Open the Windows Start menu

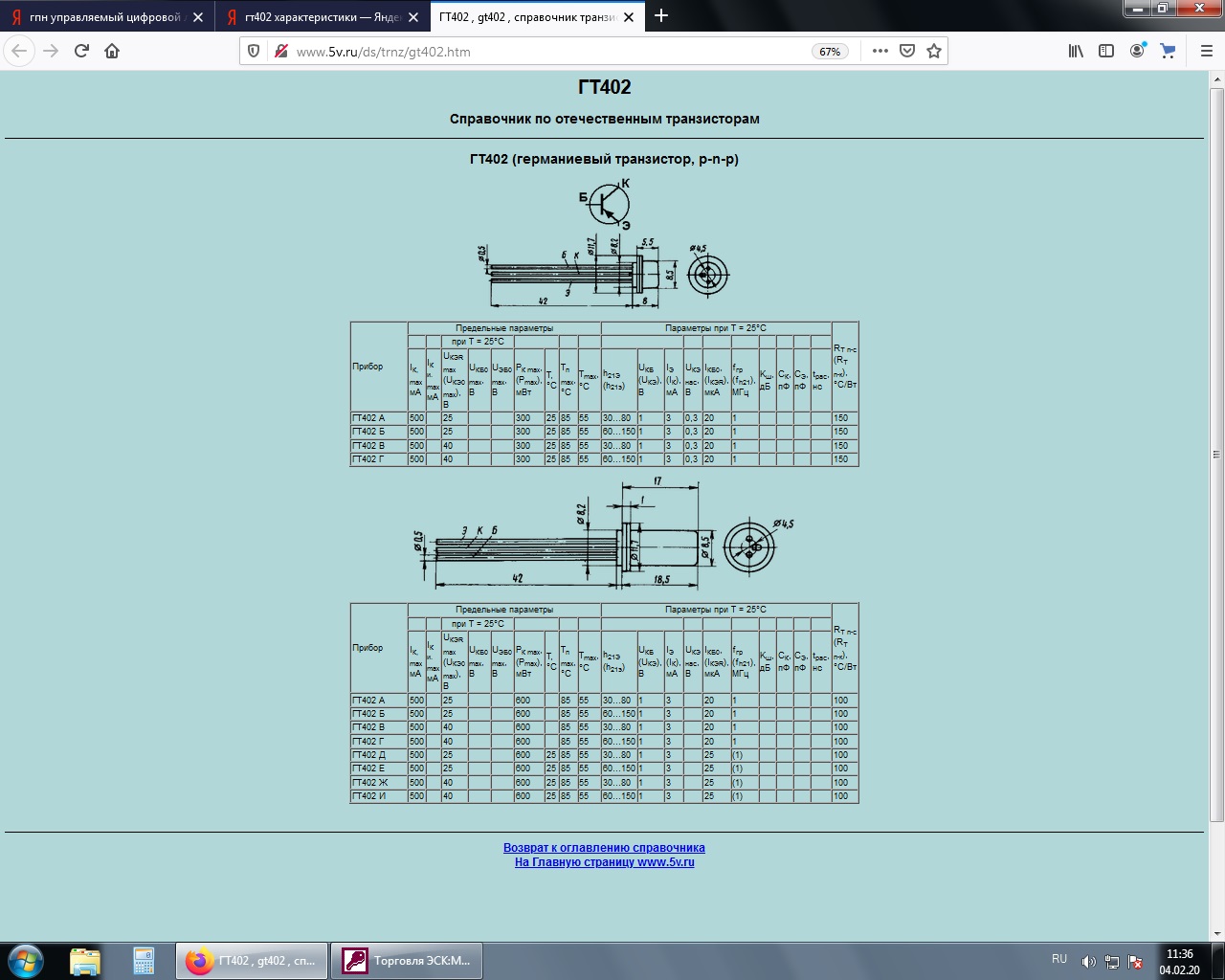25,960
